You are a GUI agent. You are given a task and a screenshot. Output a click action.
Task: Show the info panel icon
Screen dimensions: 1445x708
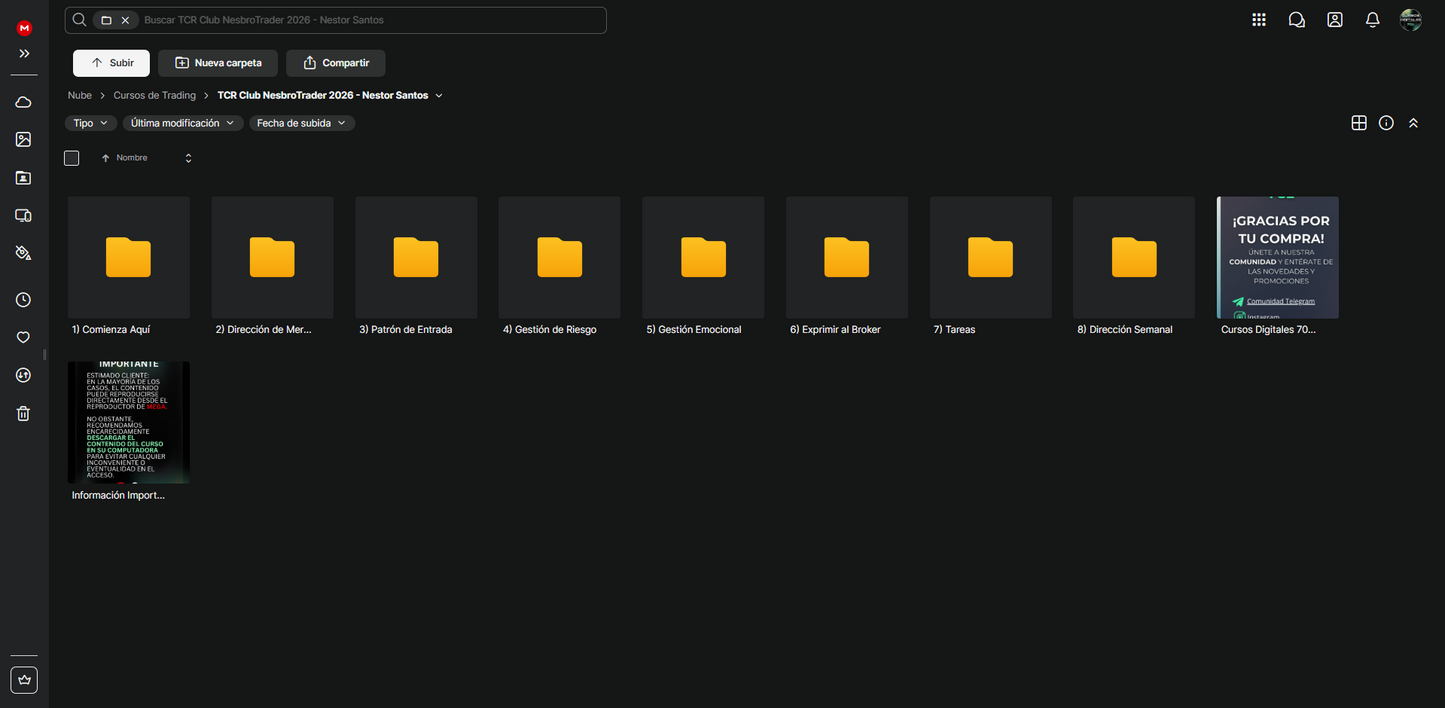[x=1386, y=123]
